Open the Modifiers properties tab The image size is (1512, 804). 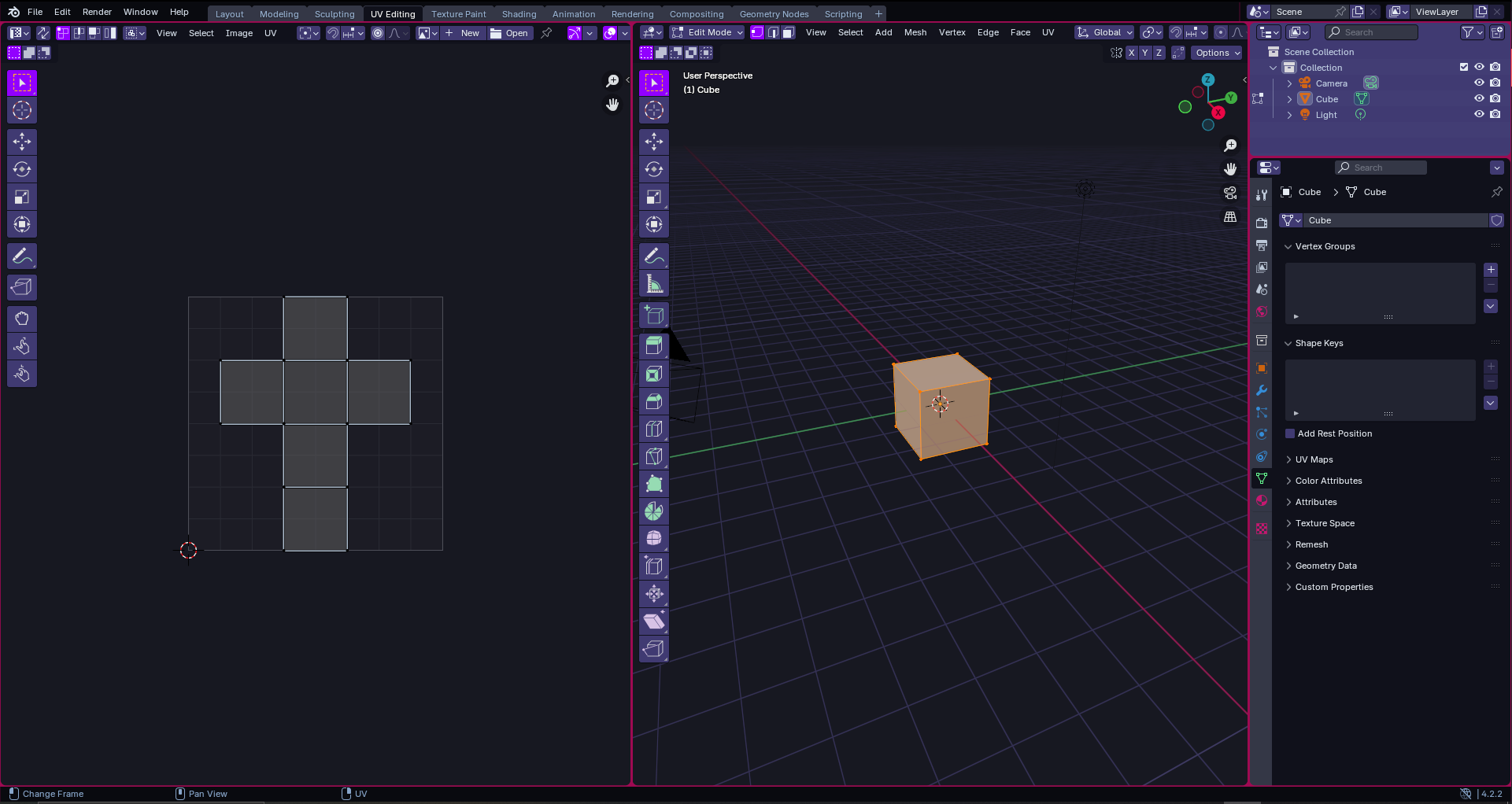1262,390
